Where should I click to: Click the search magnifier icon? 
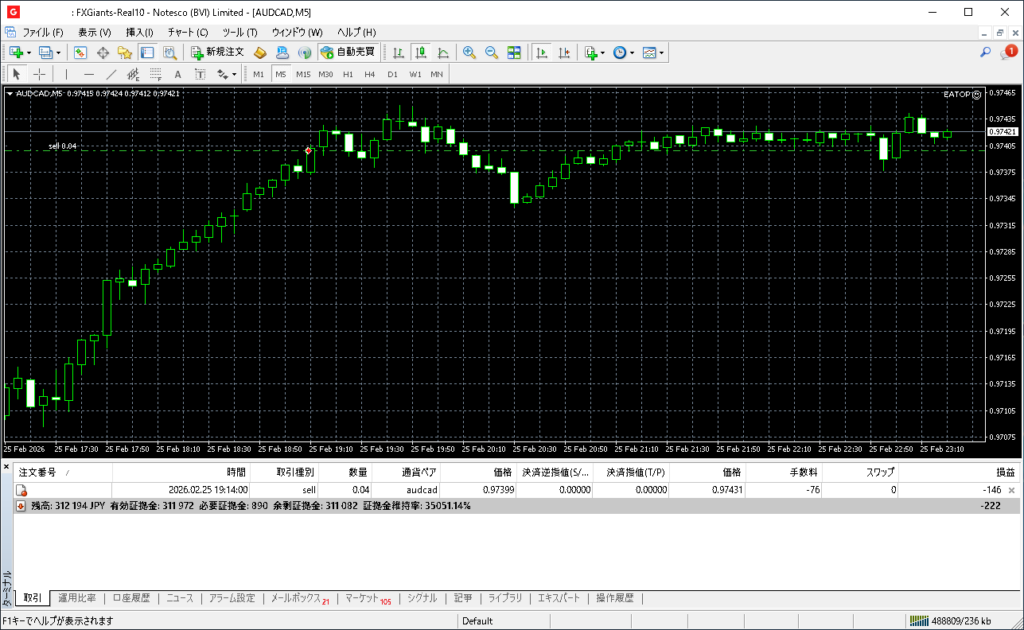point(985,52)
